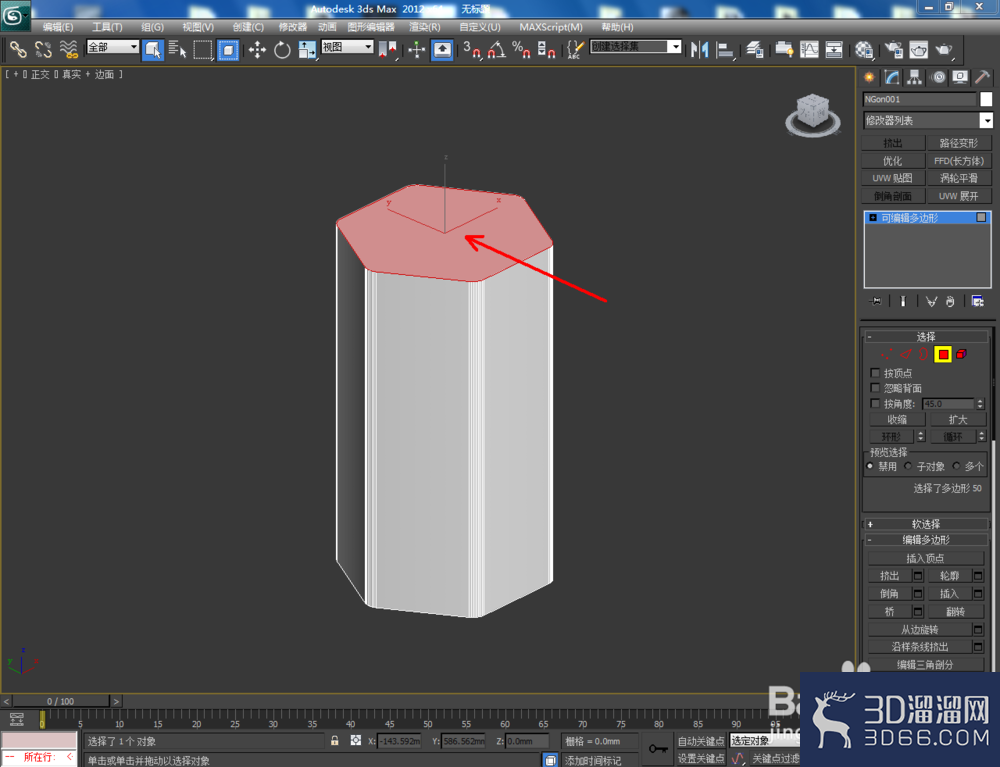Screen dimensions: 1000x767
Task: Select the Move tool (four arrows)
Action: tap(257, 49)
